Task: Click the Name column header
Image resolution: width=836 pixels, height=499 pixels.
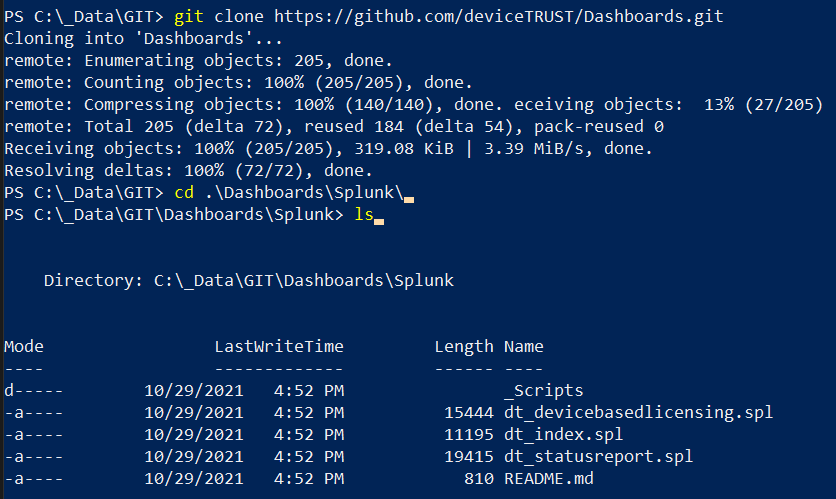Action: click(523, 346)
